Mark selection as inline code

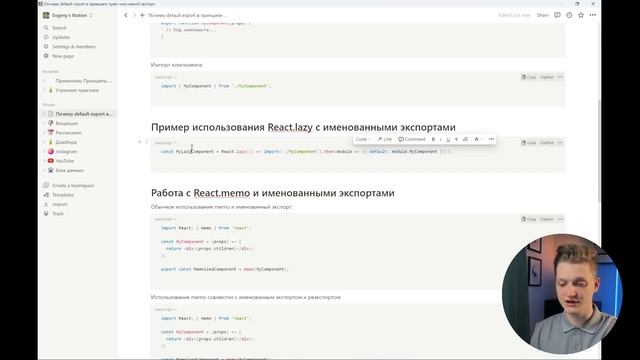click(465, 139)
